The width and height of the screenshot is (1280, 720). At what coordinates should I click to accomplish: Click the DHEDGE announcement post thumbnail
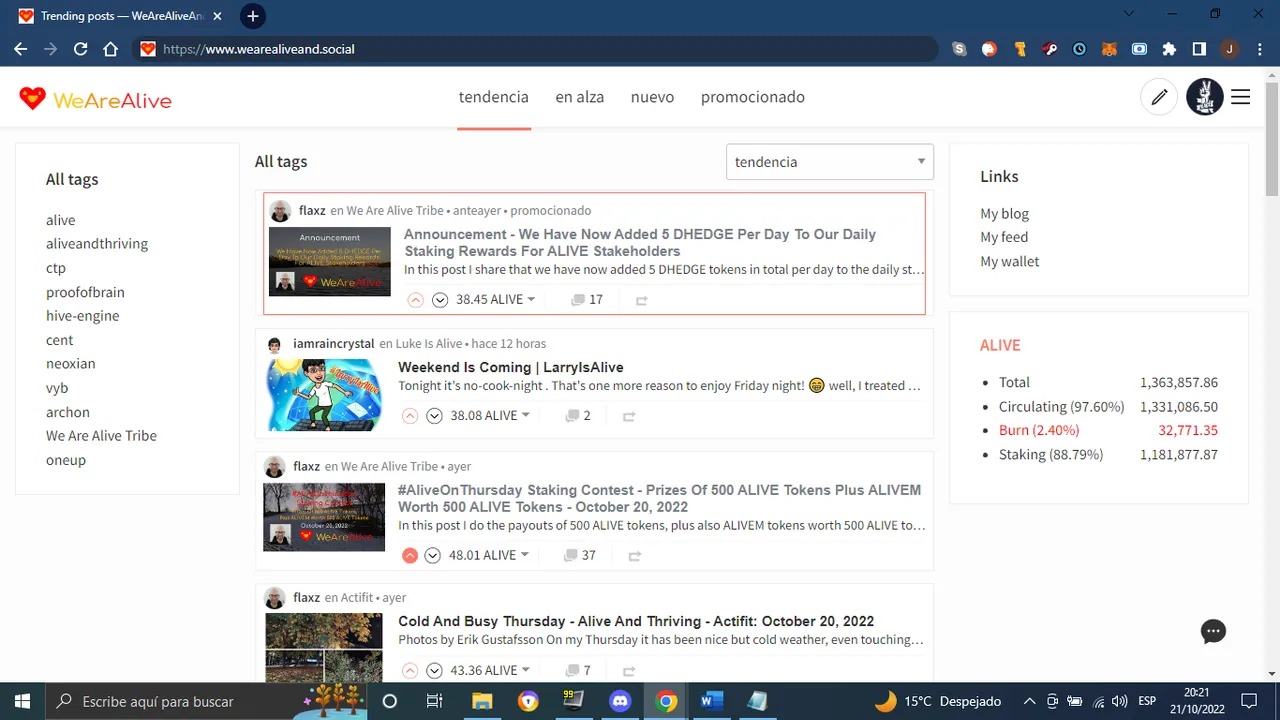(x=330, y=262)
